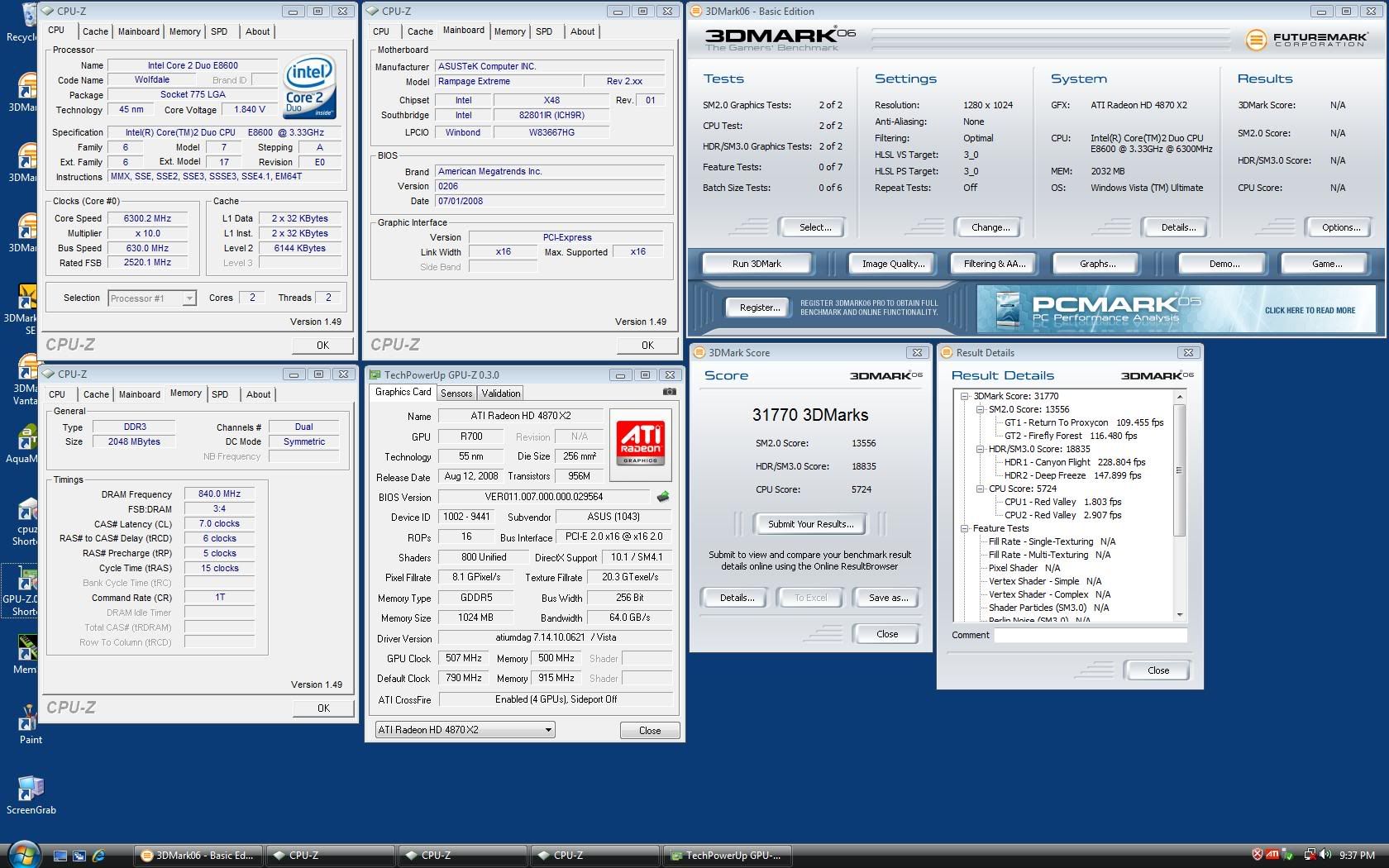Click the 3DMark06 taskbar button
Viewport: 1389px width, 868px height.
198,856
